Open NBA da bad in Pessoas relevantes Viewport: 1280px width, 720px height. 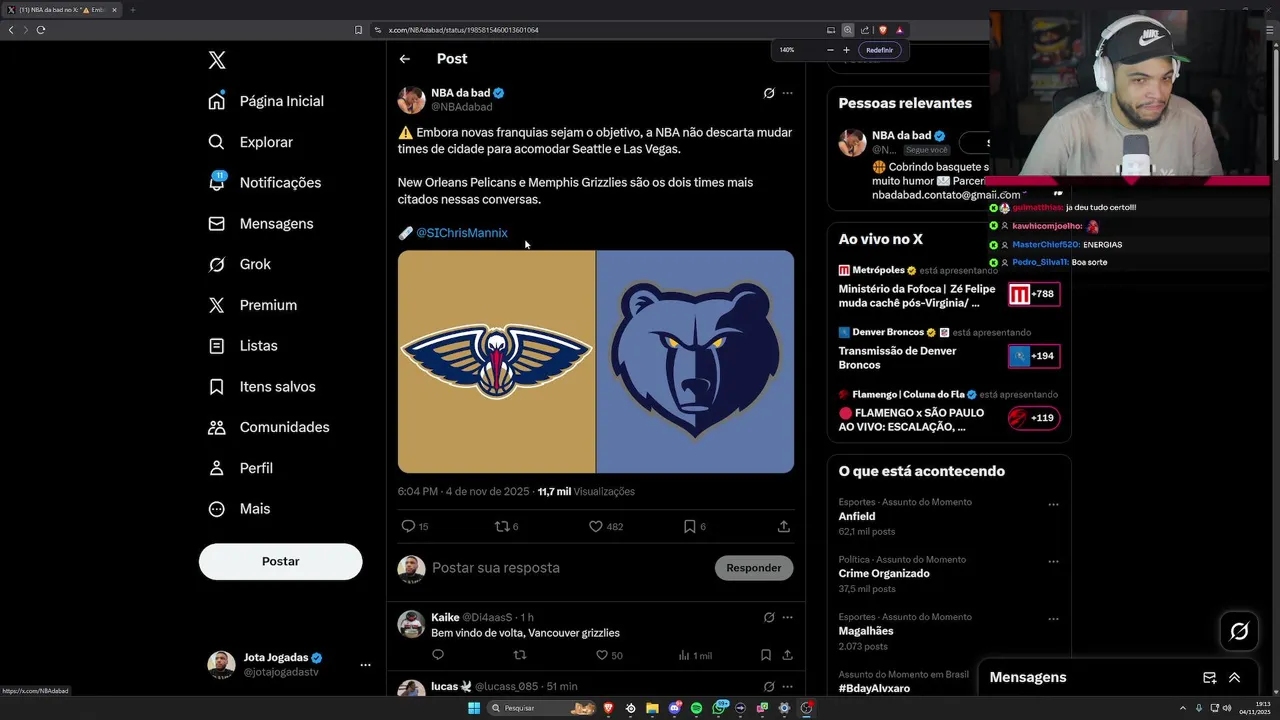click(x=901, y=135)
